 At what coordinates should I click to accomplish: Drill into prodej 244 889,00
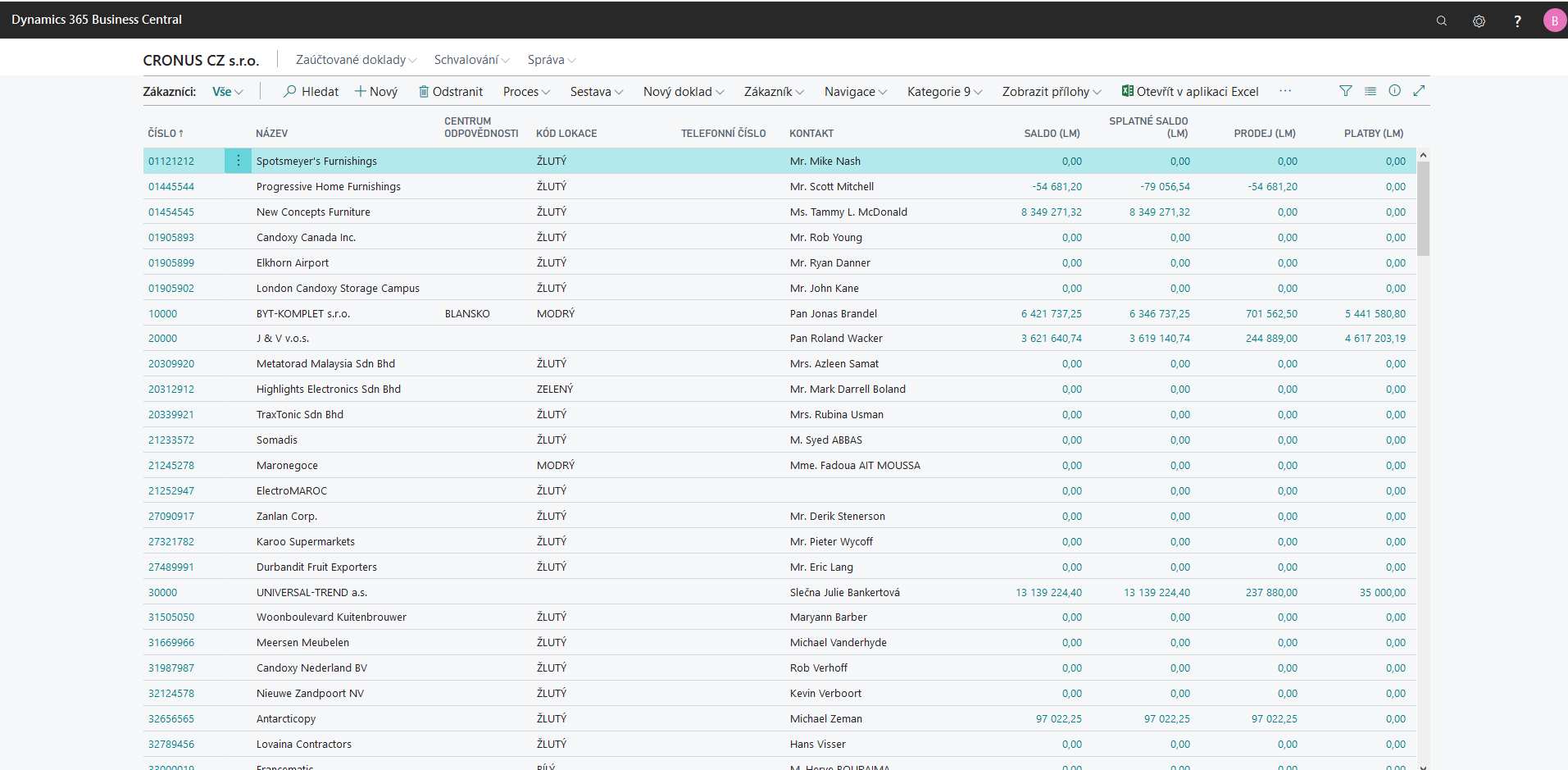(1271, 339)
